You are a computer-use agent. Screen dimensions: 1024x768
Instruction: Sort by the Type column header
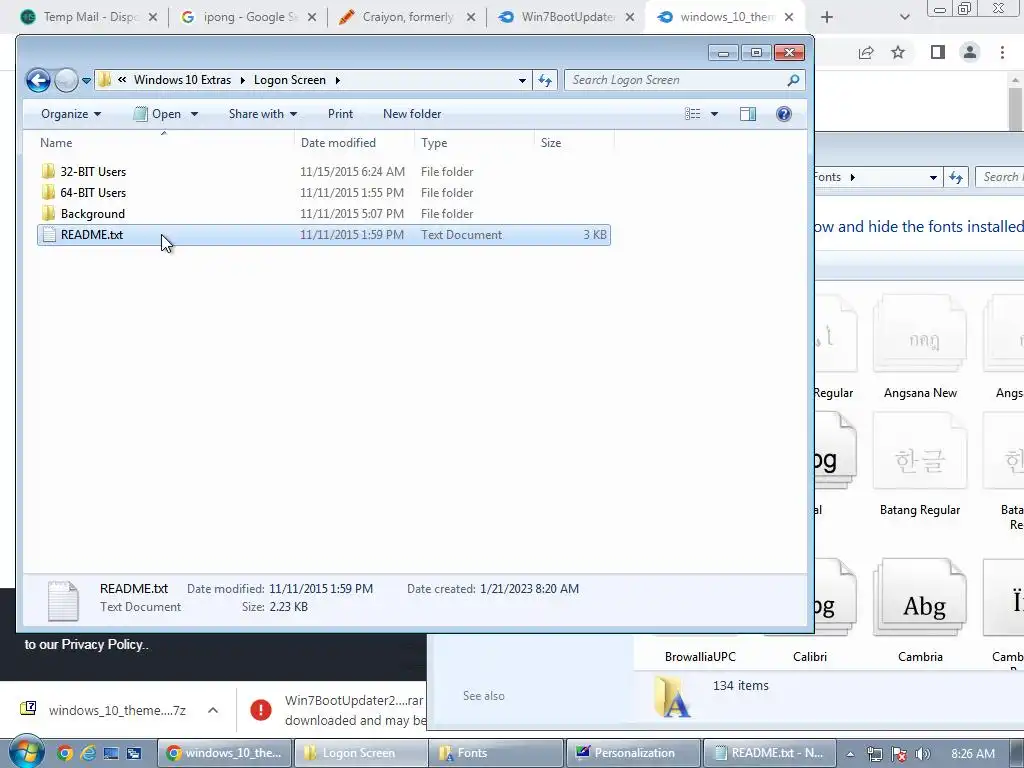[474, 142]
